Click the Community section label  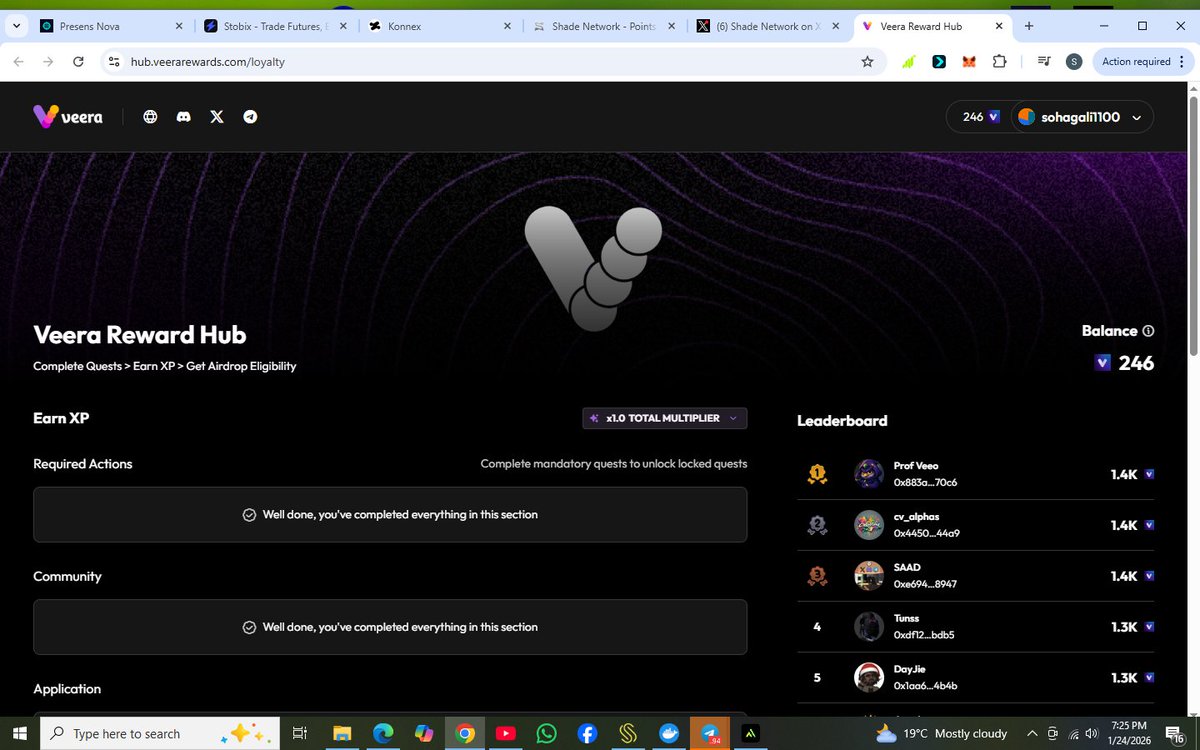coord(67,577)
